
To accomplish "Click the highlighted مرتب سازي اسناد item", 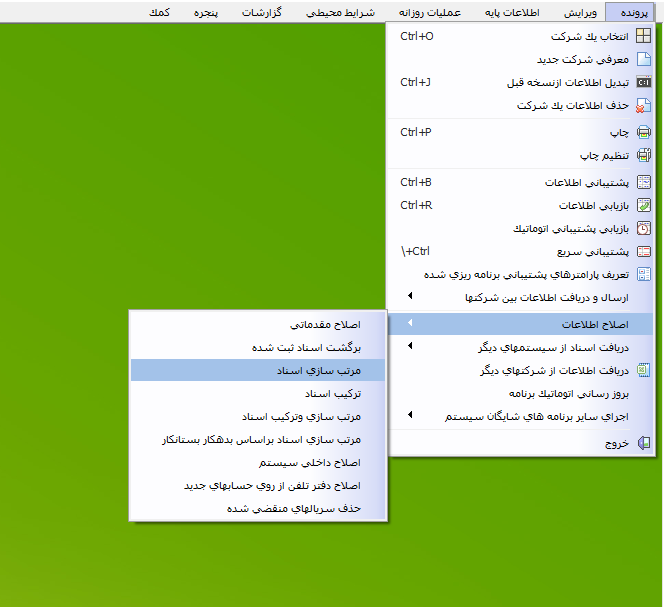I will (x=258, y=370).
